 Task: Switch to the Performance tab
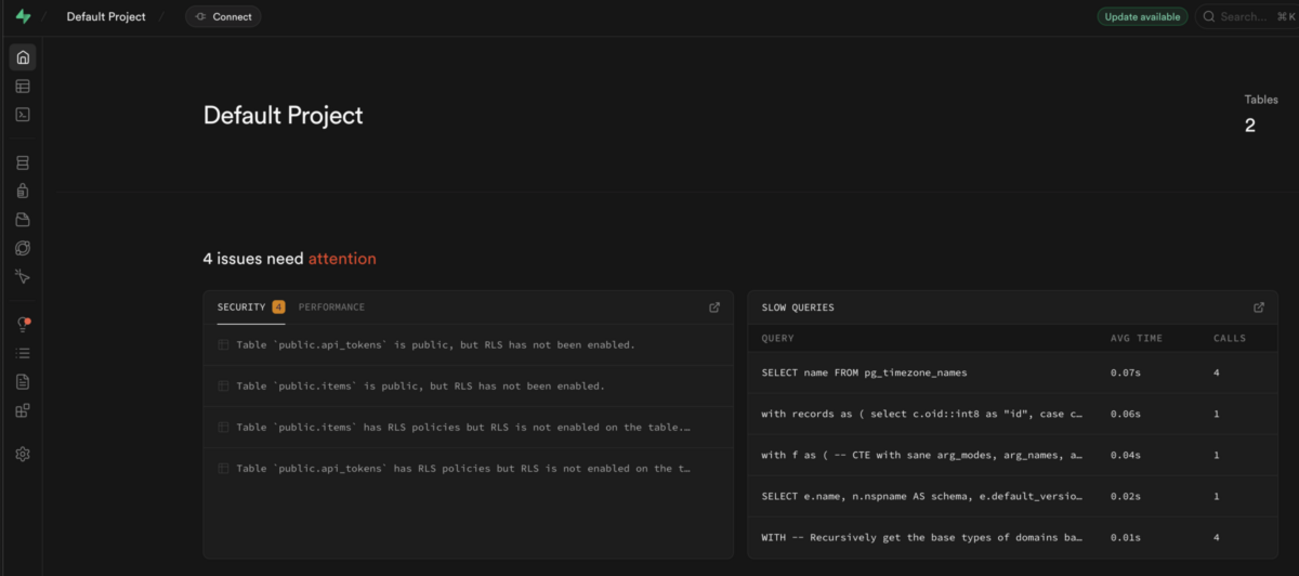[x=331, y=307]
